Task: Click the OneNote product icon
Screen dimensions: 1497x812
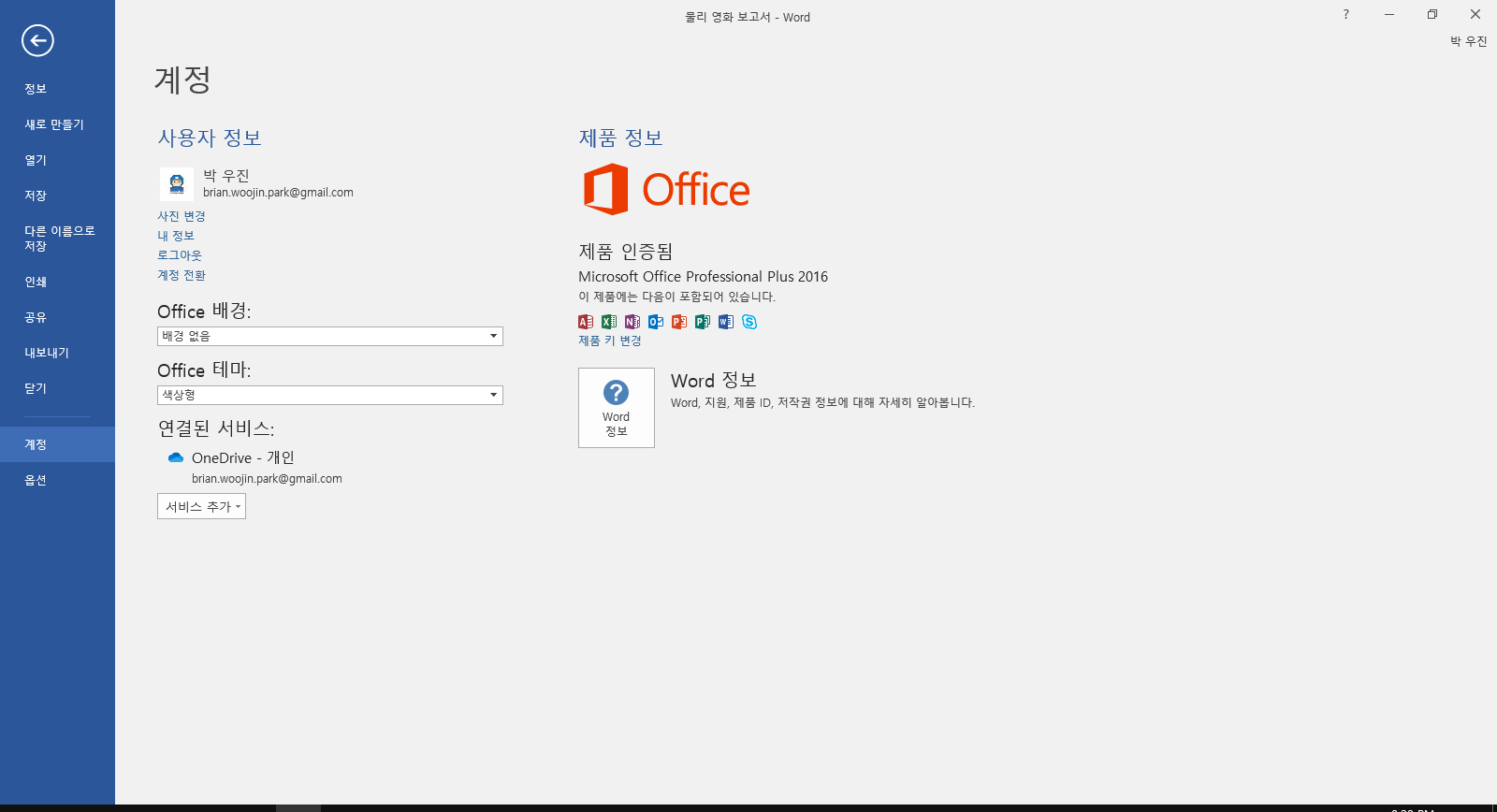Action: click(632, 322)
